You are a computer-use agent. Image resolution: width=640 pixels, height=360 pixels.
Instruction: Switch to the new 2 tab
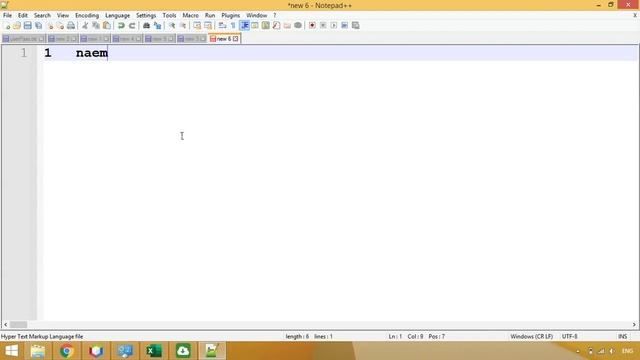coord(62,39)
